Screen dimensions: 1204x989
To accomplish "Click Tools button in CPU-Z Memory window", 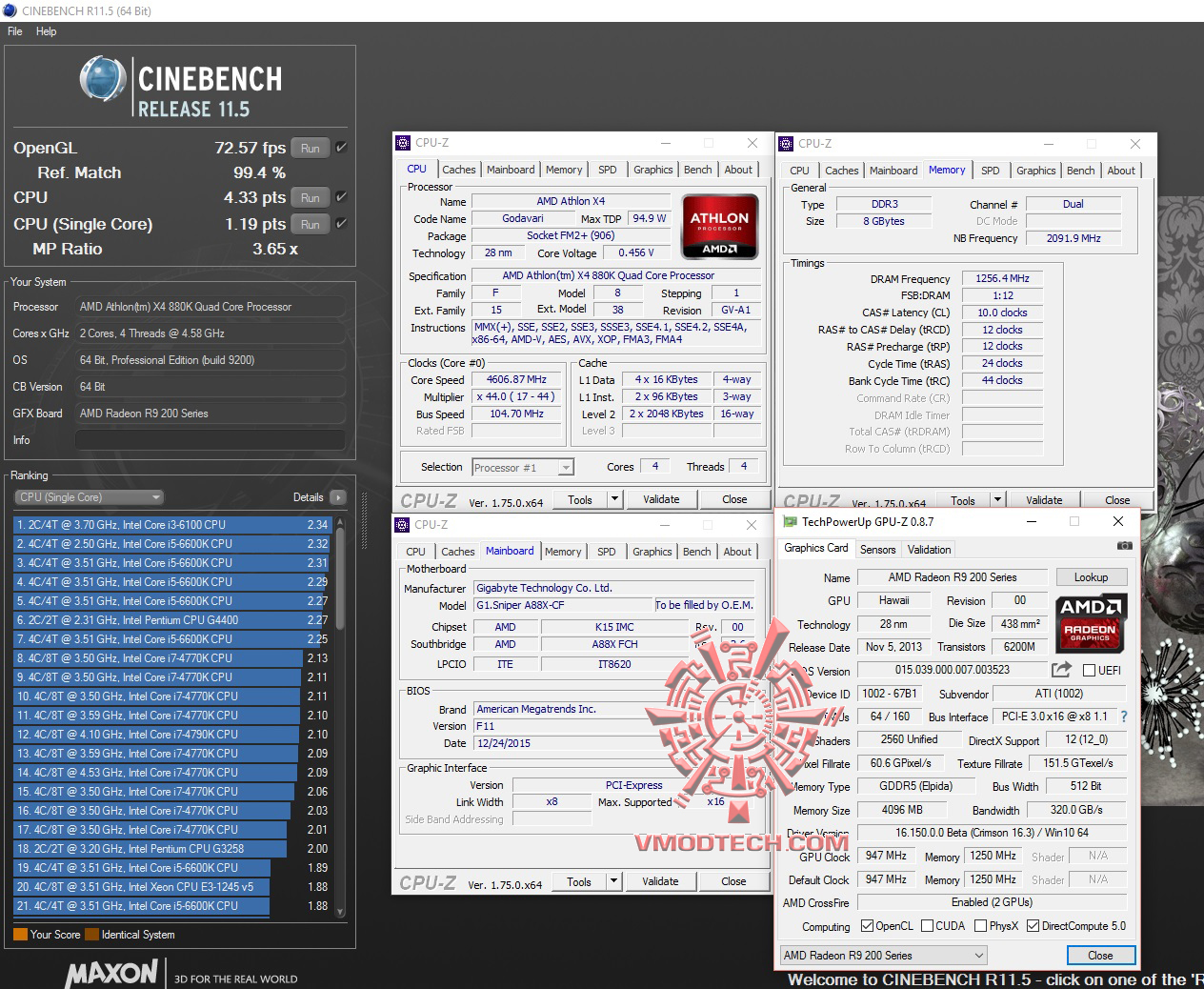I will click(962, 500).
